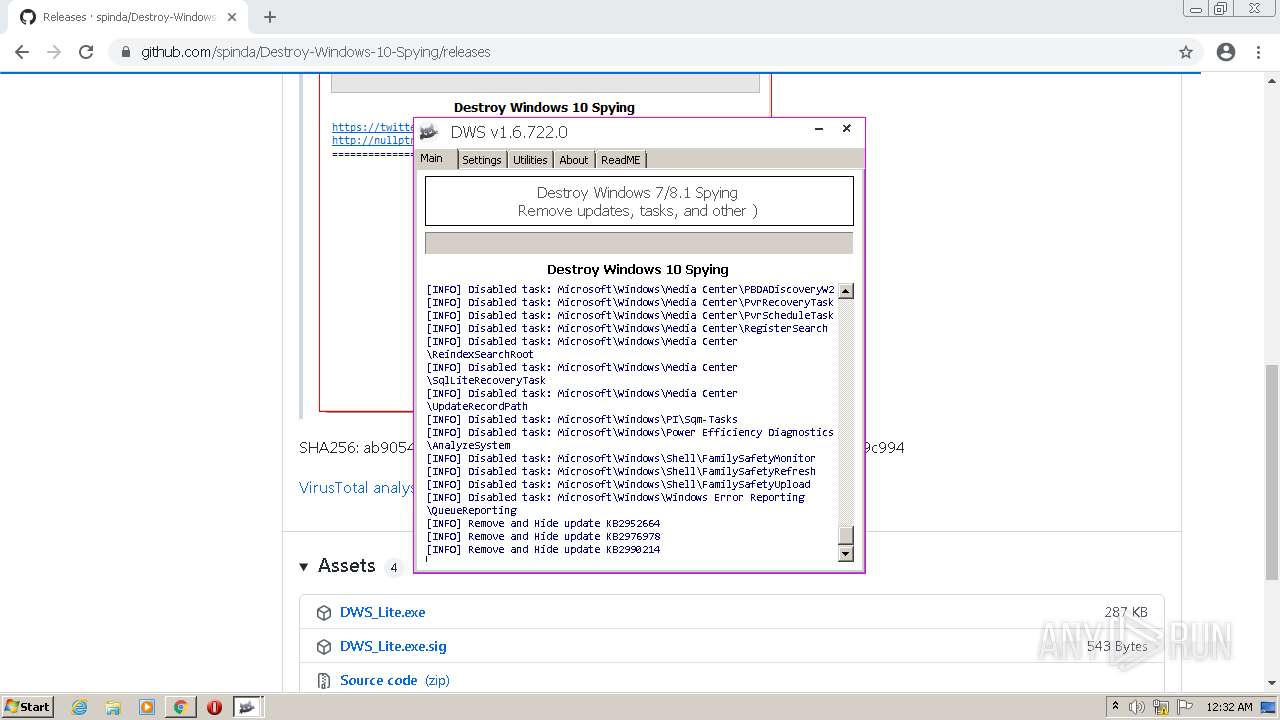This screenshot has height=720, width=1280.
Task: Click the Assets count badge 4
Action: click(x=394, y=567)
